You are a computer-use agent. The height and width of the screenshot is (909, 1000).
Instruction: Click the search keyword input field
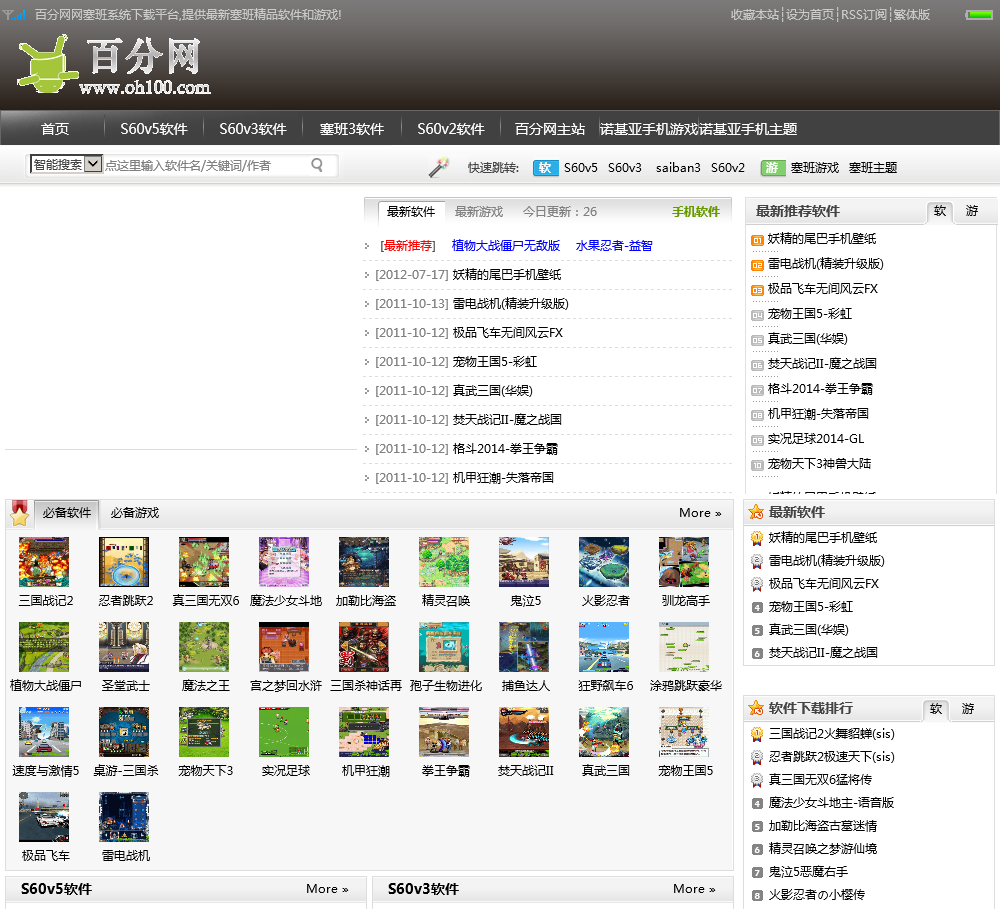(x=205, y=165)
